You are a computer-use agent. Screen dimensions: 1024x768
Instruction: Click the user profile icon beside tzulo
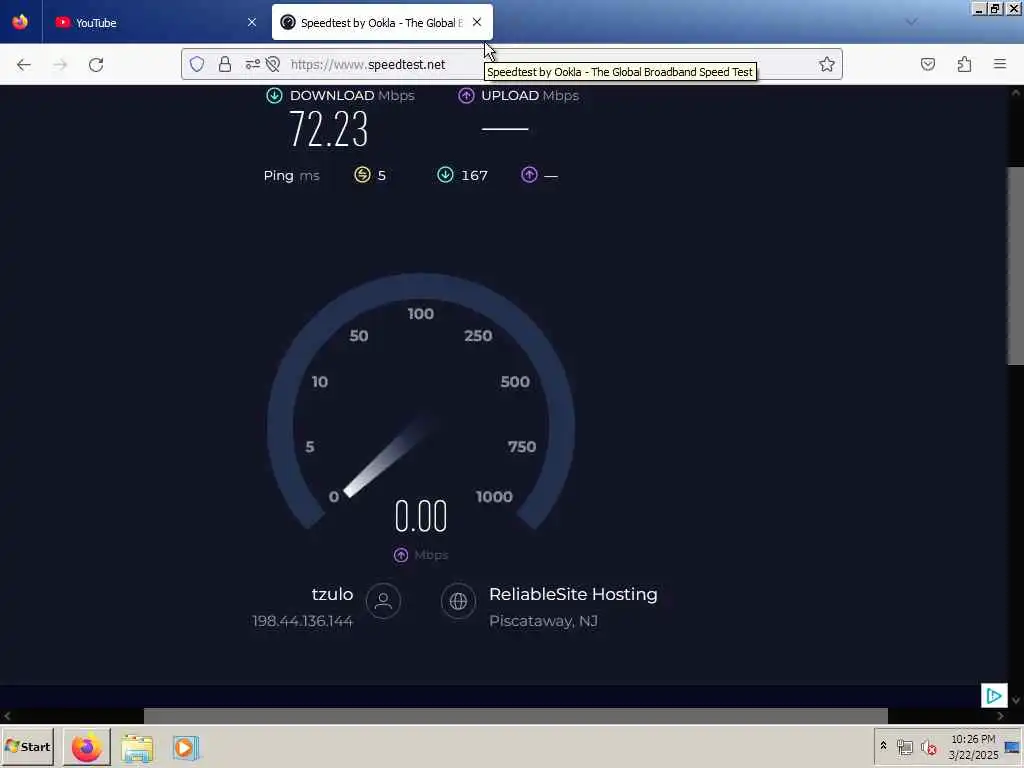(x=383, y=601)
